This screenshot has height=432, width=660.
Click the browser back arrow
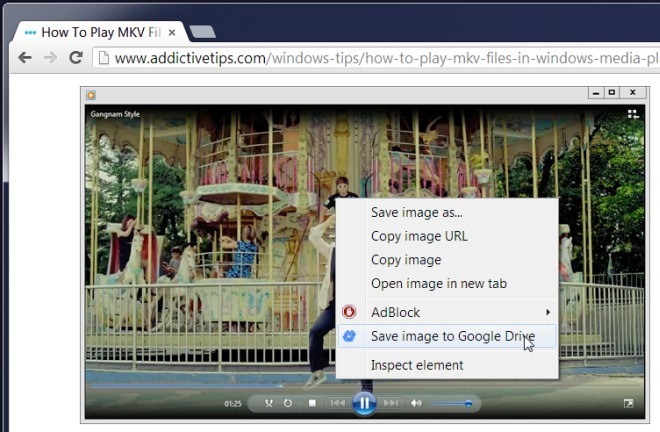pos(24,58)
